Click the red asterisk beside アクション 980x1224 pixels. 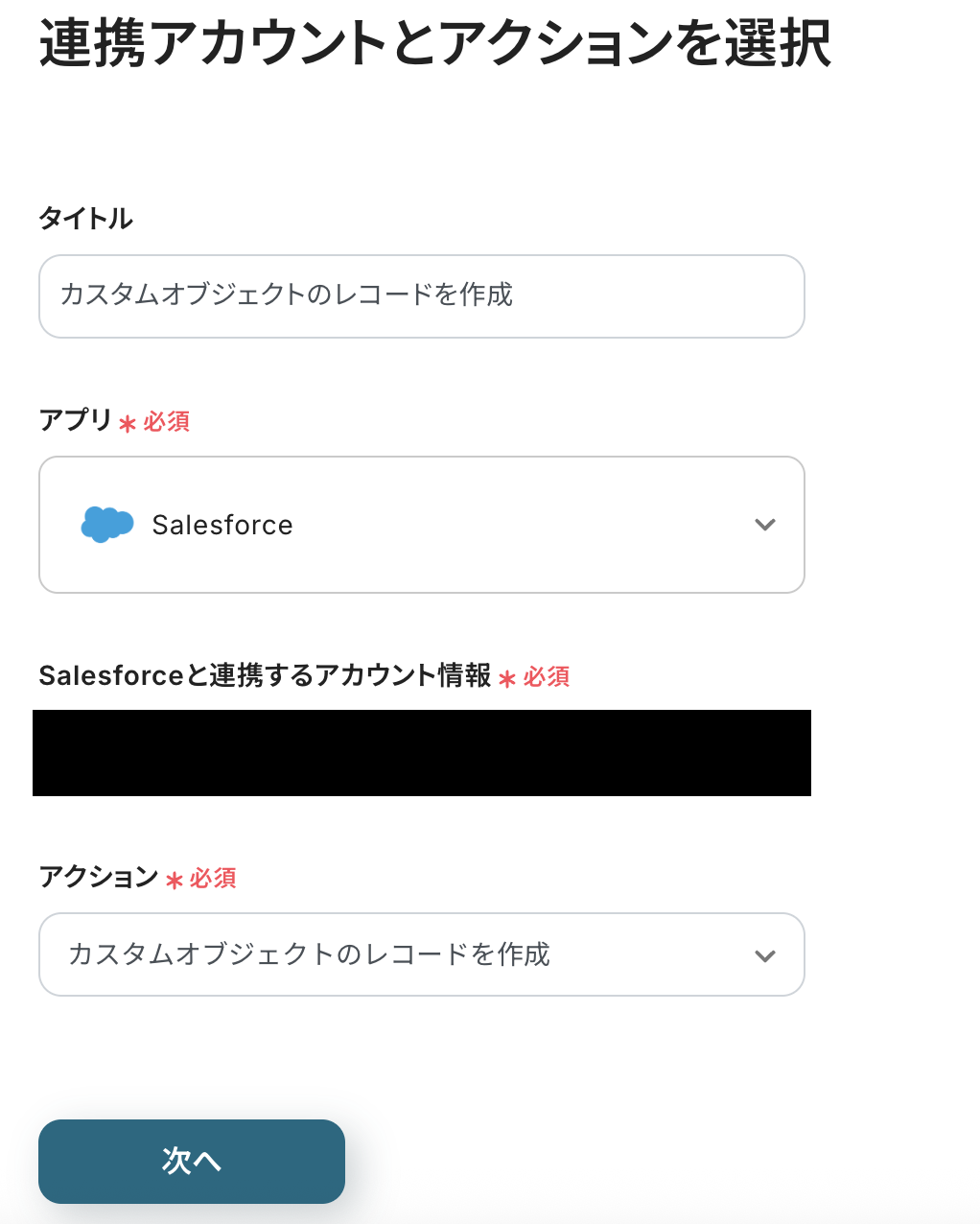[174, 881]
